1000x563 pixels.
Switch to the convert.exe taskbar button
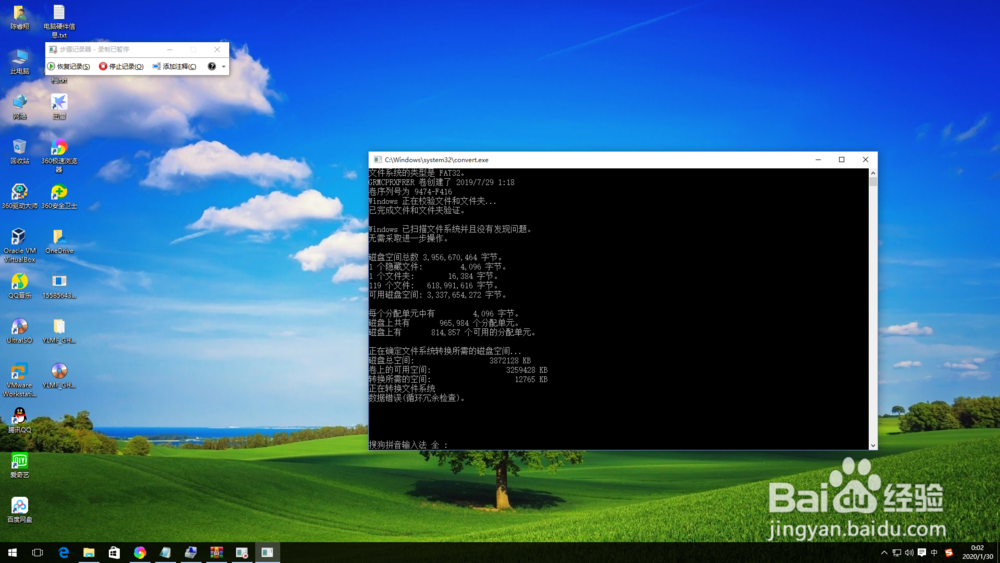[267, 552]
